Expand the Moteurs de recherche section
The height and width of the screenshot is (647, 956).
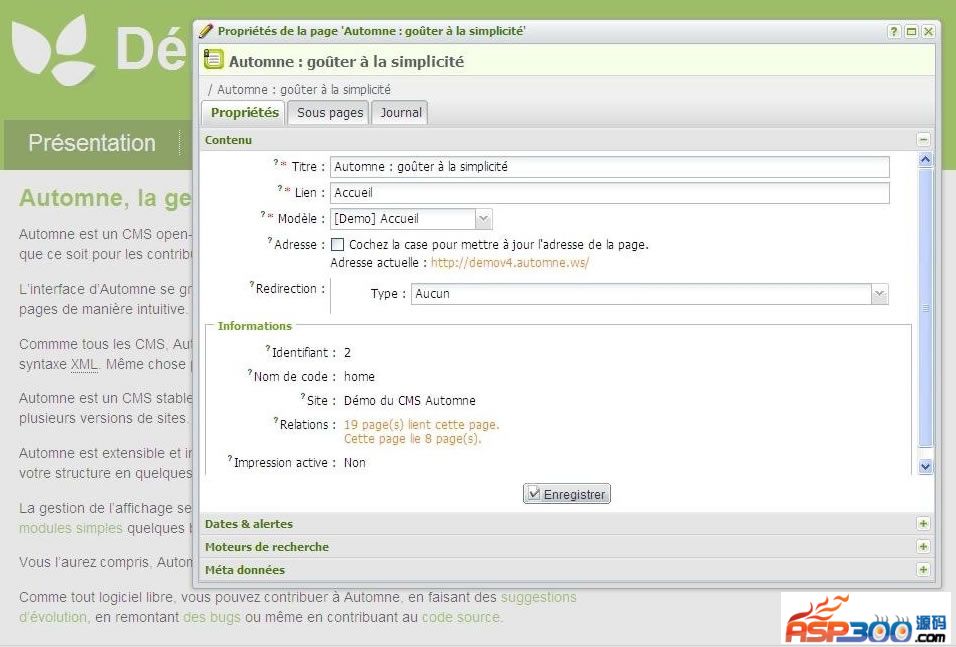point(923,546)
